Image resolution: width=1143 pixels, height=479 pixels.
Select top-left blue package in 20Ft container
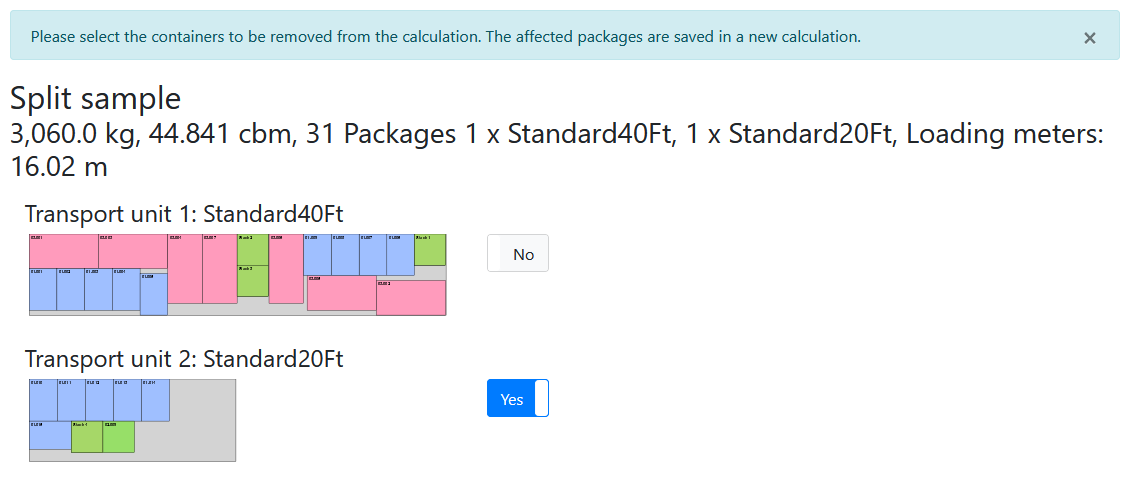click(x=43, y=400)
